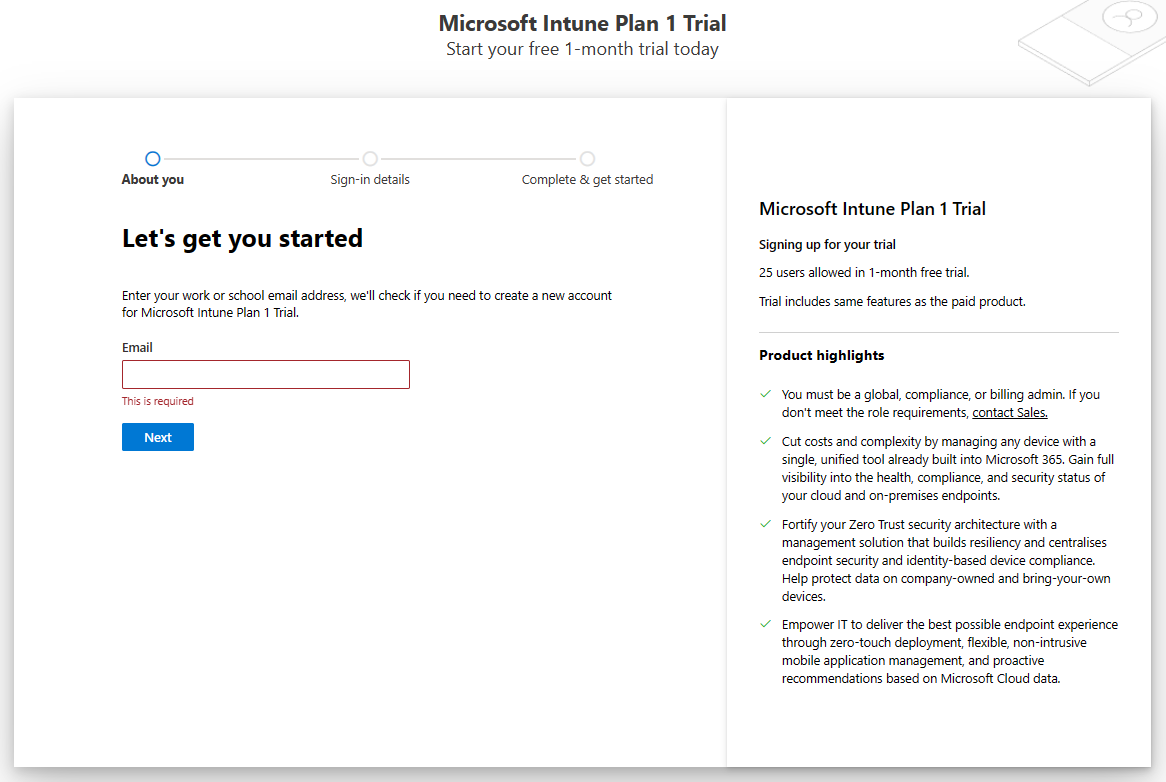This screenshot has width=1166, height=782.
Task: Click '25 users allowed in 1-month free trial'
Action: [x=864, y=273]
